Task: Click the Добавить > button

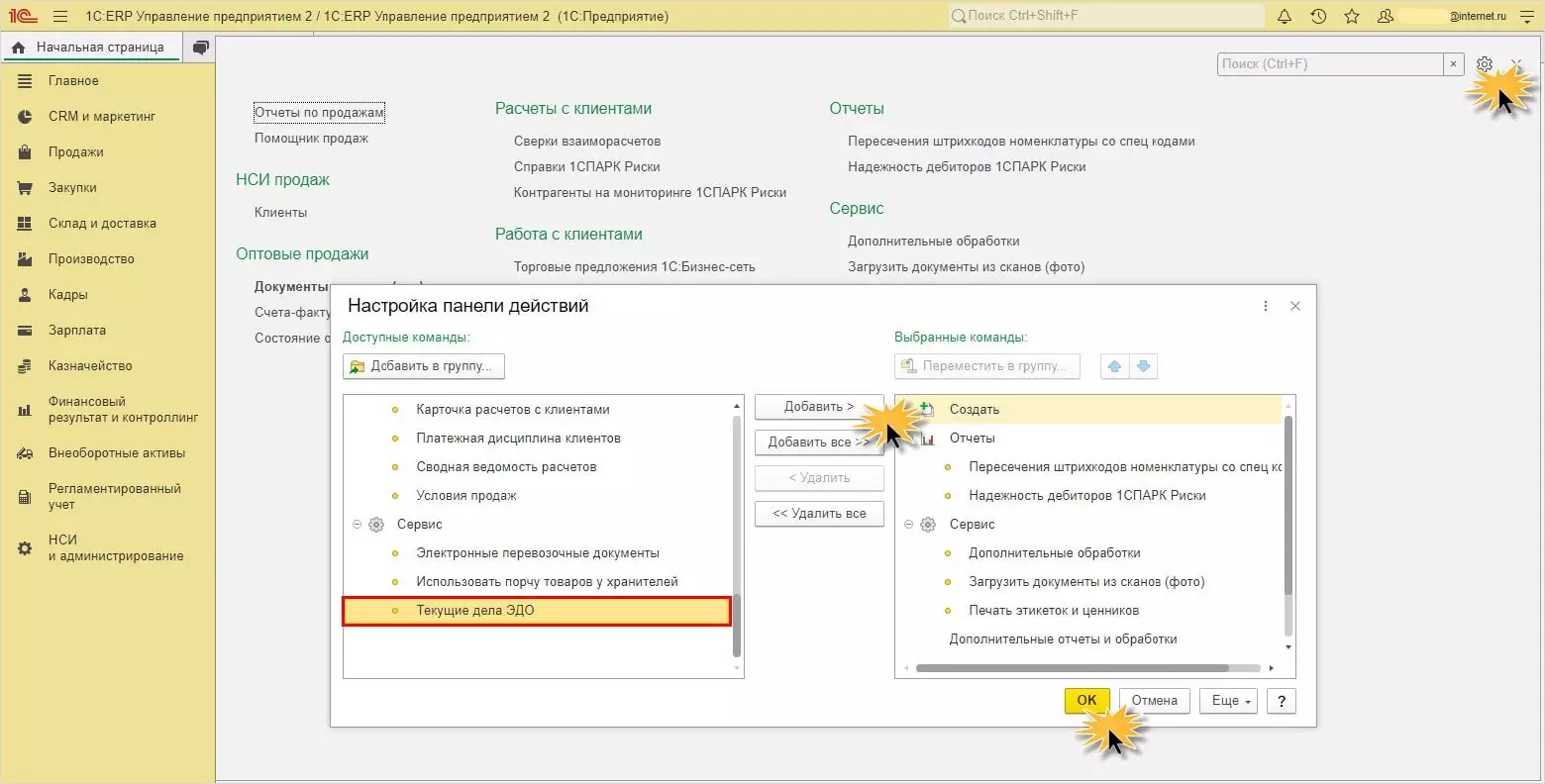Action: (819, 407)
